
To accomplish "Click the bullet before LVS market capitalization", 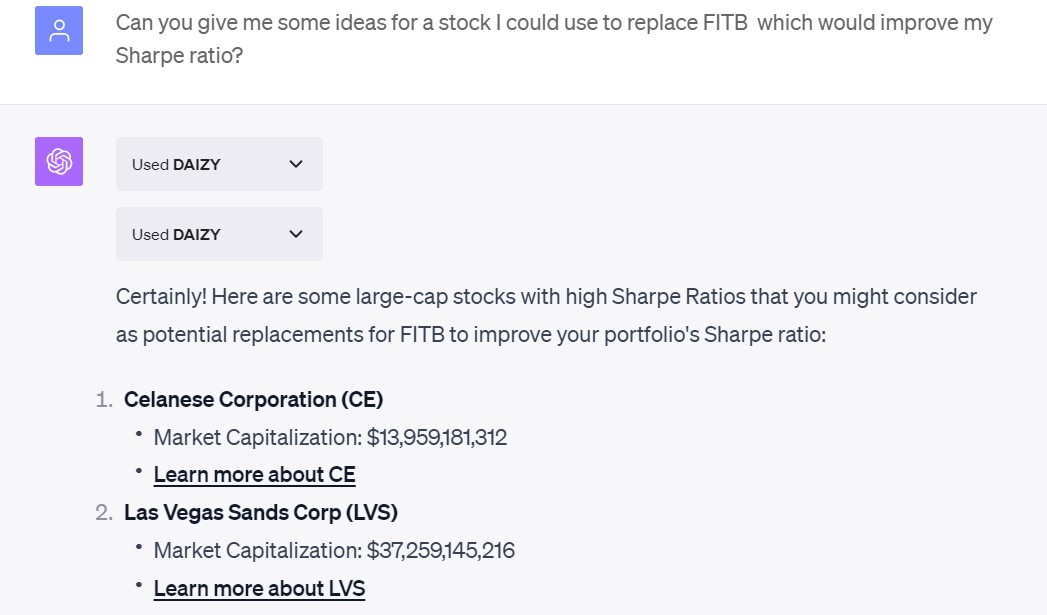I will tap(139, 548).
